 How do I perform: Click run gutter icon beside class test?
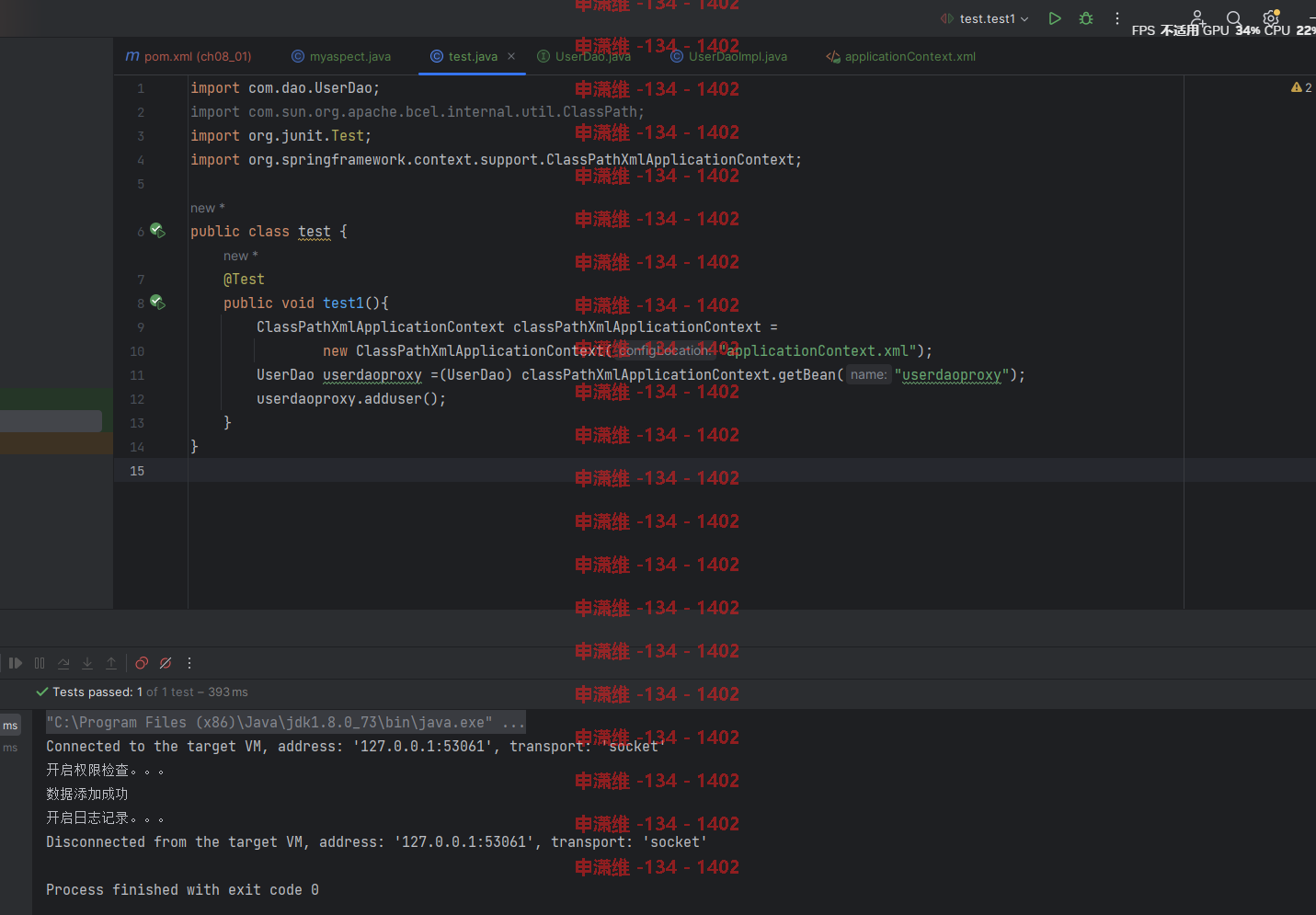[x=157, y=231]
